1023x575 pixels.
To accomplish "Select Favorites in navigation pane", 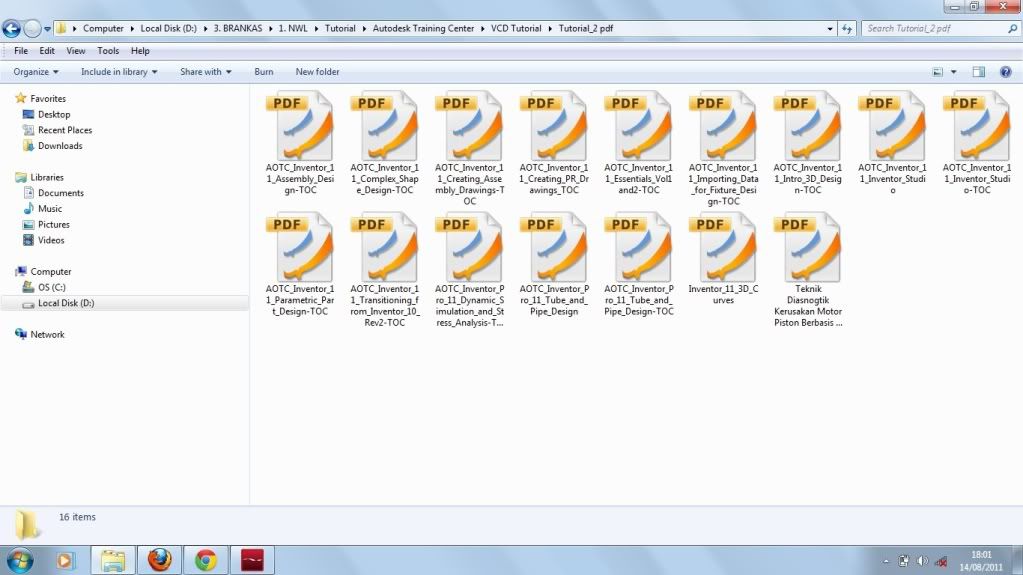I will (48, 99).
